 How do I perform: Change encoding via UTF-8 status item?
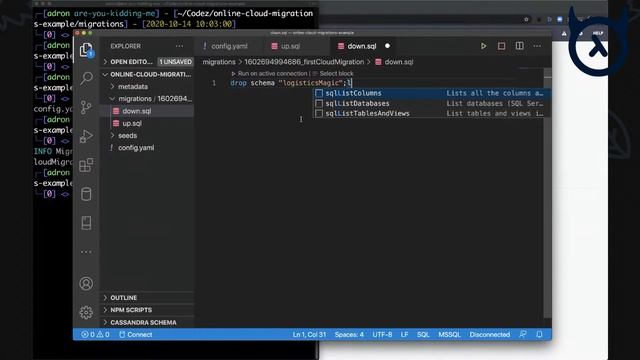[382, 334]
